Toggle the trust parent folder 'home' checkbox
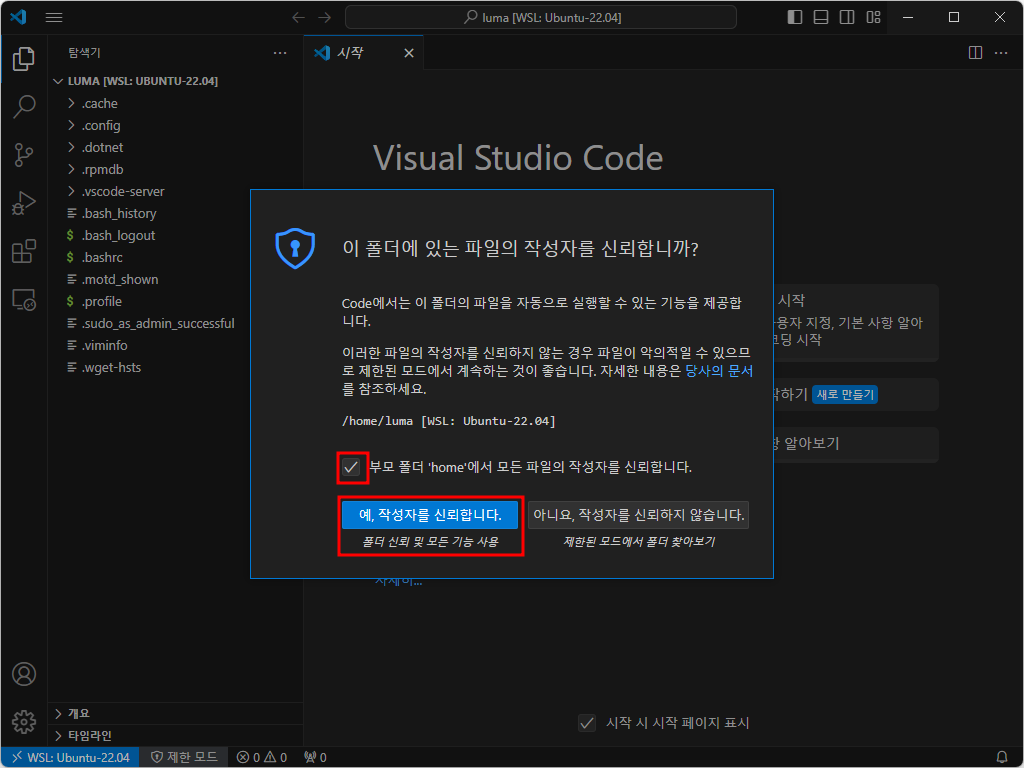 pyautogui.click(x=351, y=468)
